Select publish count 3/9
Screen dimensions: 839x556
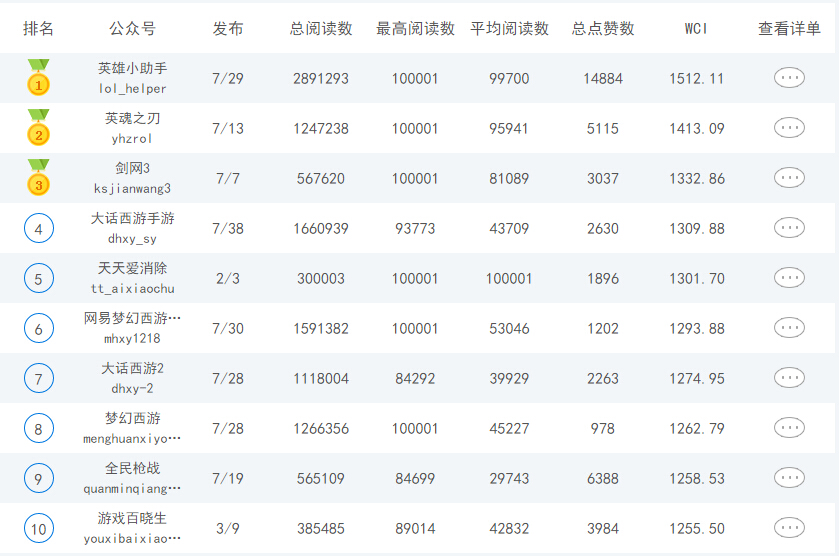click(x=228, y=529)
